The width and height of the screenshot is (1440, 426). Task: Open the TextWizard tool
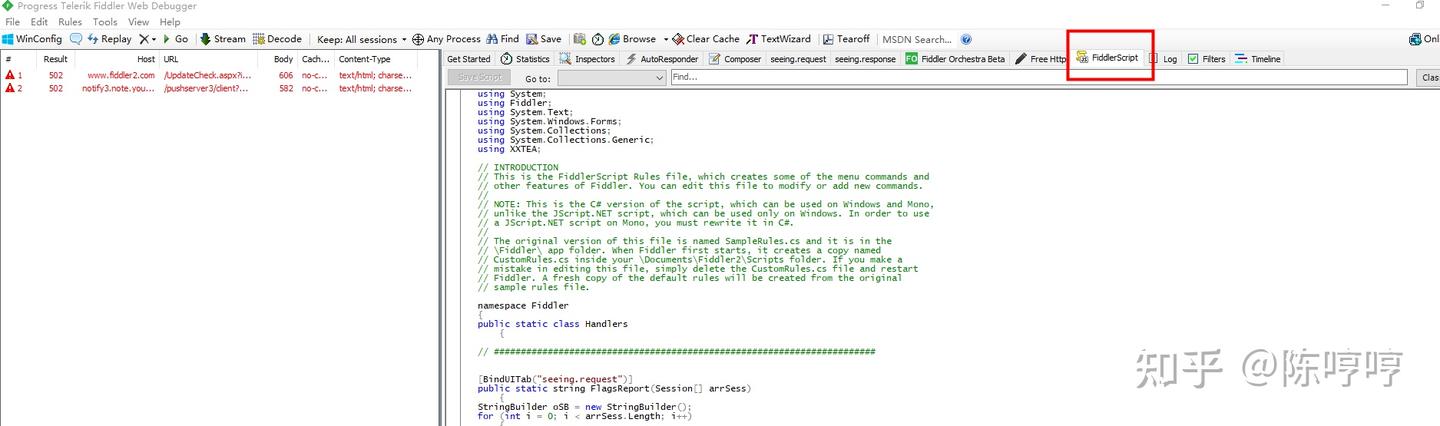click(x=779, y=39)
